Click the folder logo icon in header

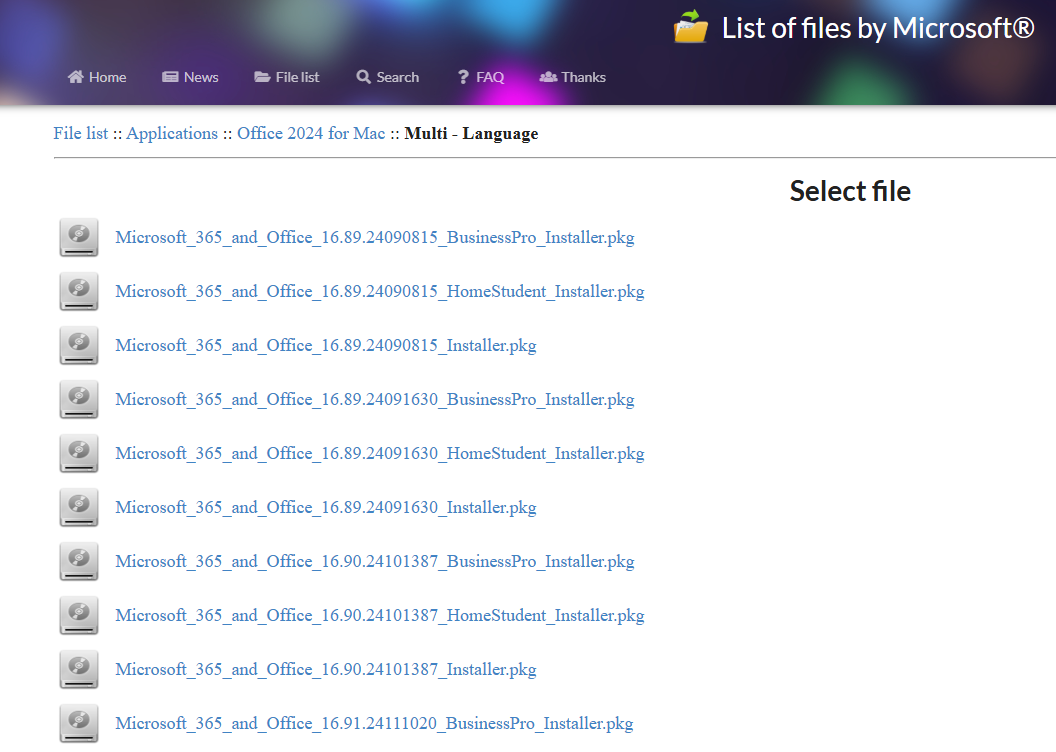pyautogui.click(x=690, y=28)
